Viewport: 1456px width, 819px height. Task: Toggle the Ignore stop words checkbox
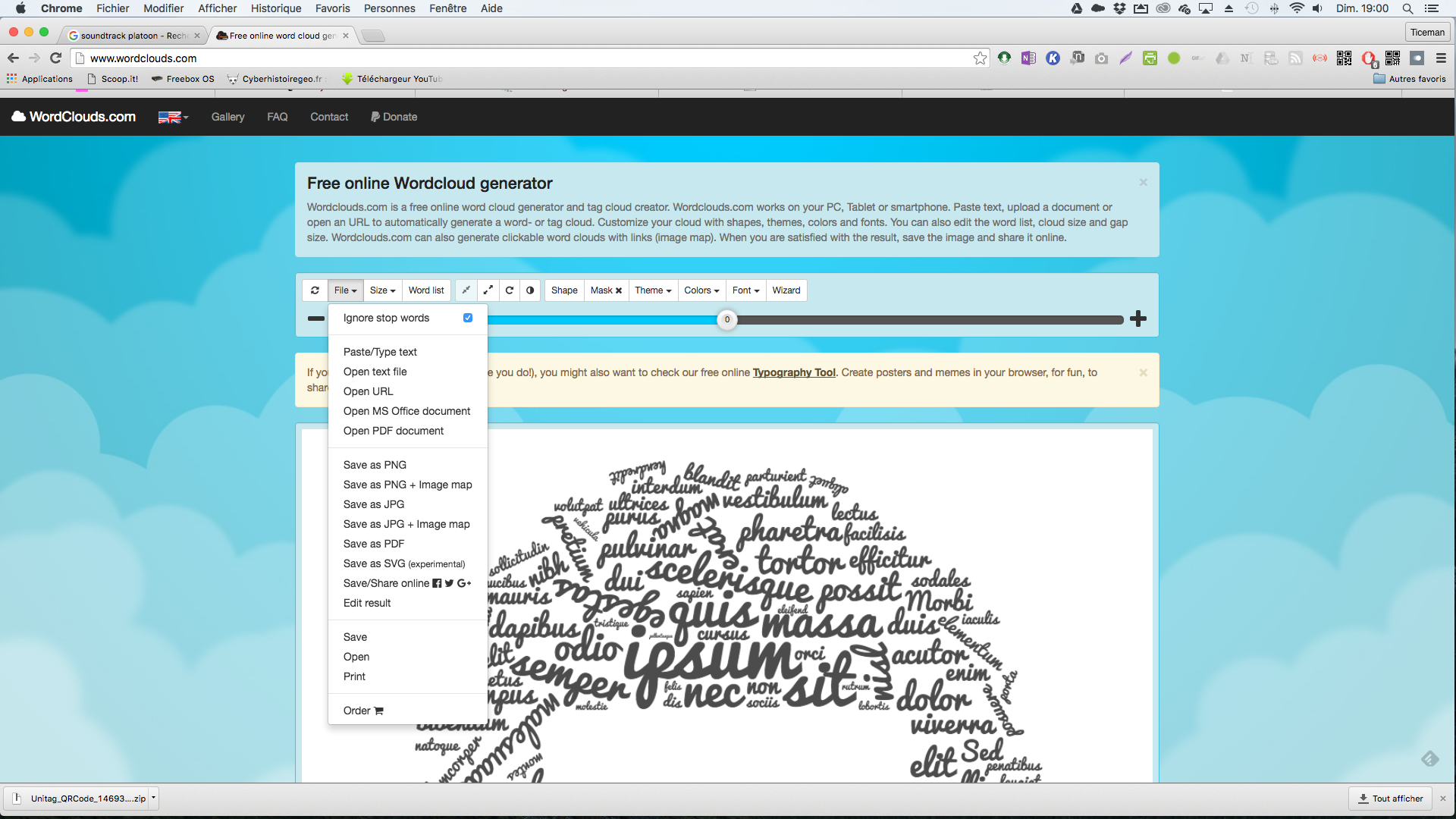(468, 317)
